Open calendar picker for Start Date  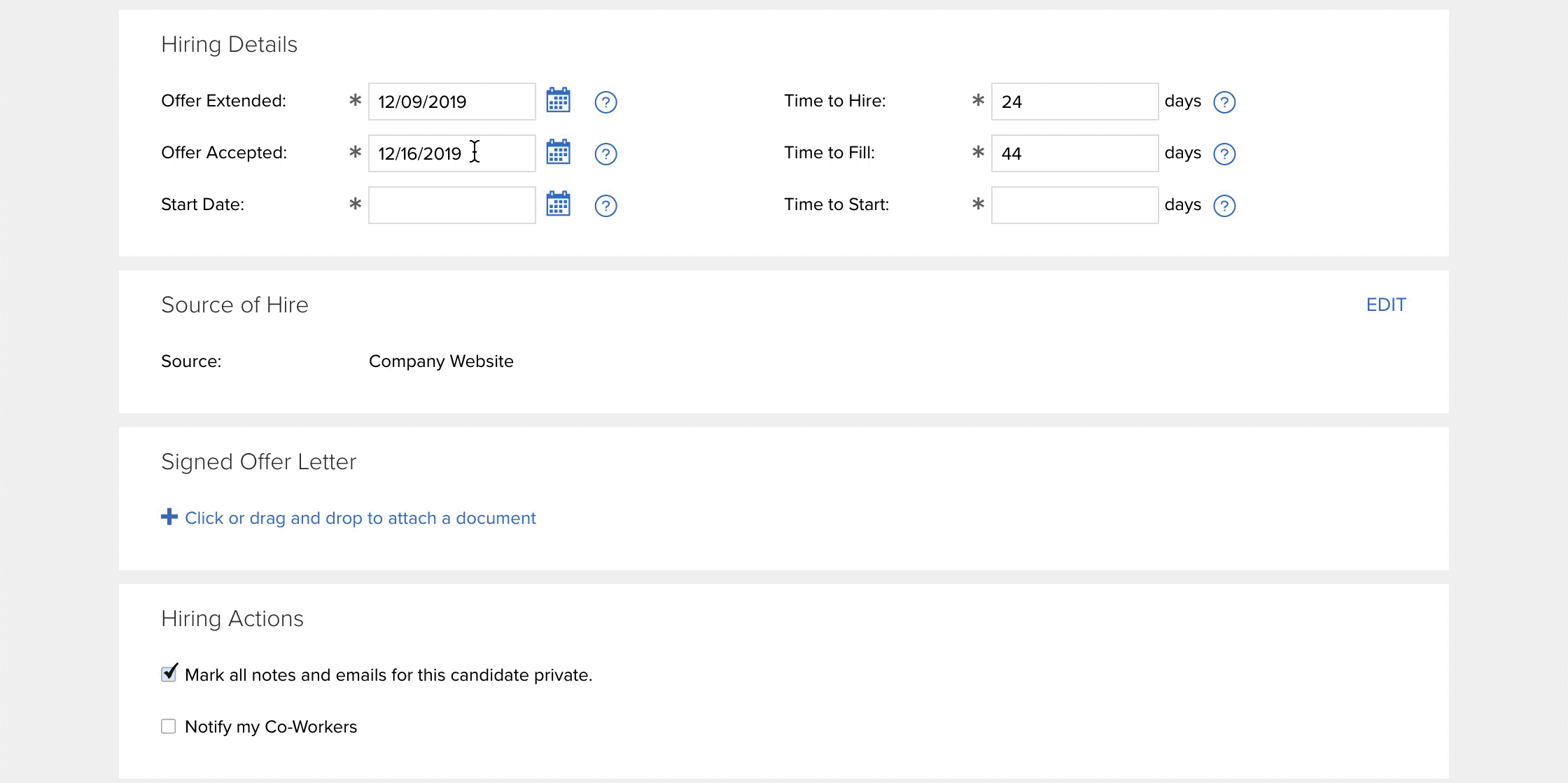558,204
